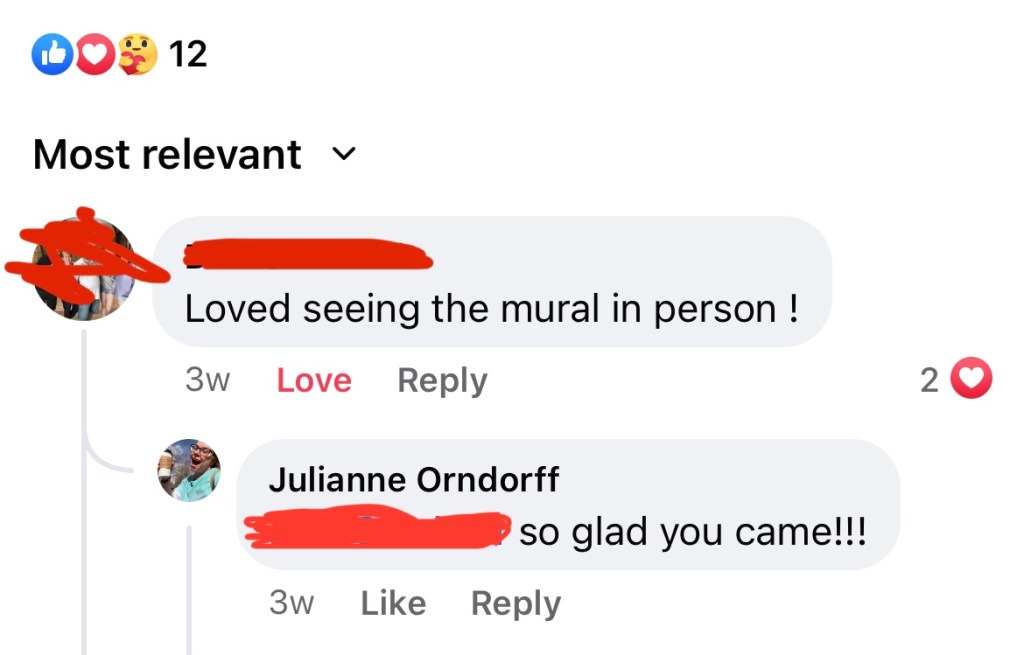This screenshot has width=1024, height=655.
Task: Click the Care hugging-heart reaction icon
Action: (137, 54)
